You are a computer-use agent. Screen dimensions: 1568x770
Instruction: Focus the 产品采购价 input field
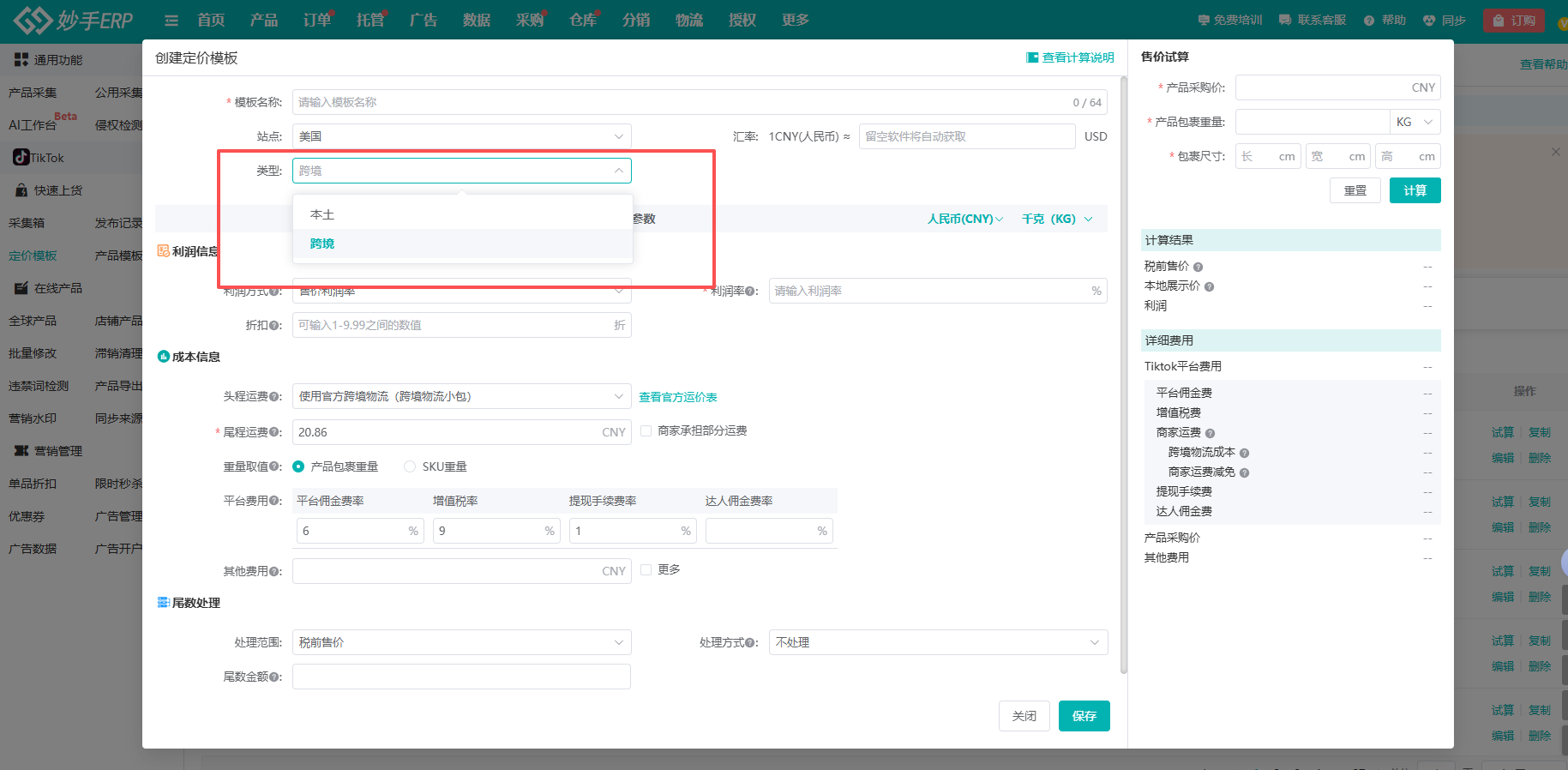click(x=1338, y=87)
